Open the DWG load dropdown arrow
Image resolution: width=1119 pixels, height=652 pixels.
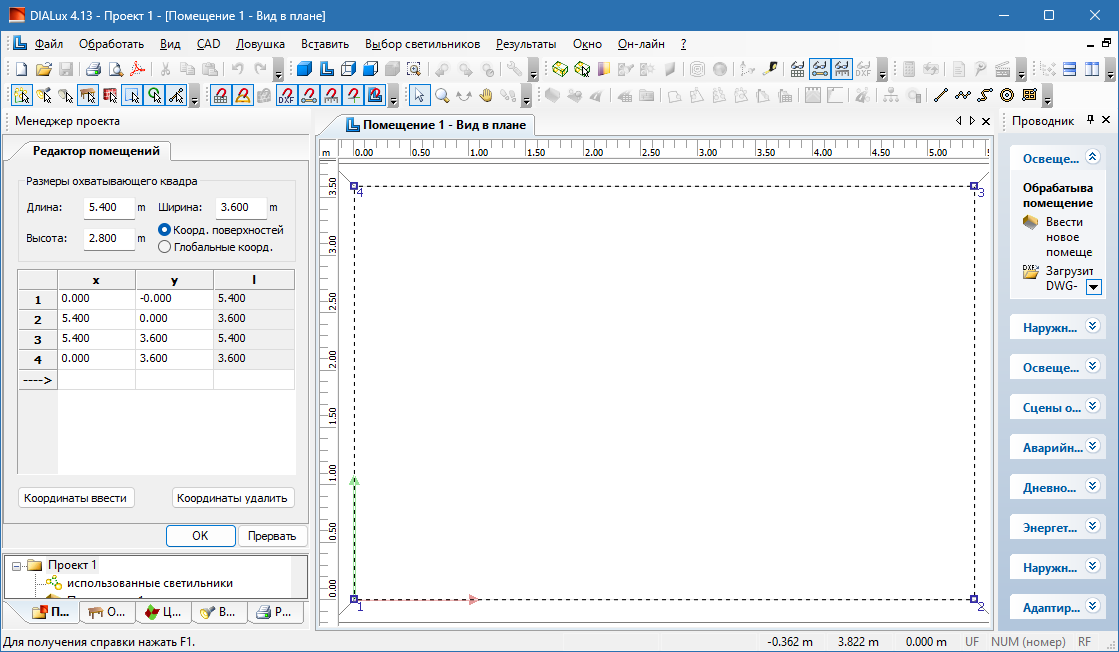coord(1093,287)
